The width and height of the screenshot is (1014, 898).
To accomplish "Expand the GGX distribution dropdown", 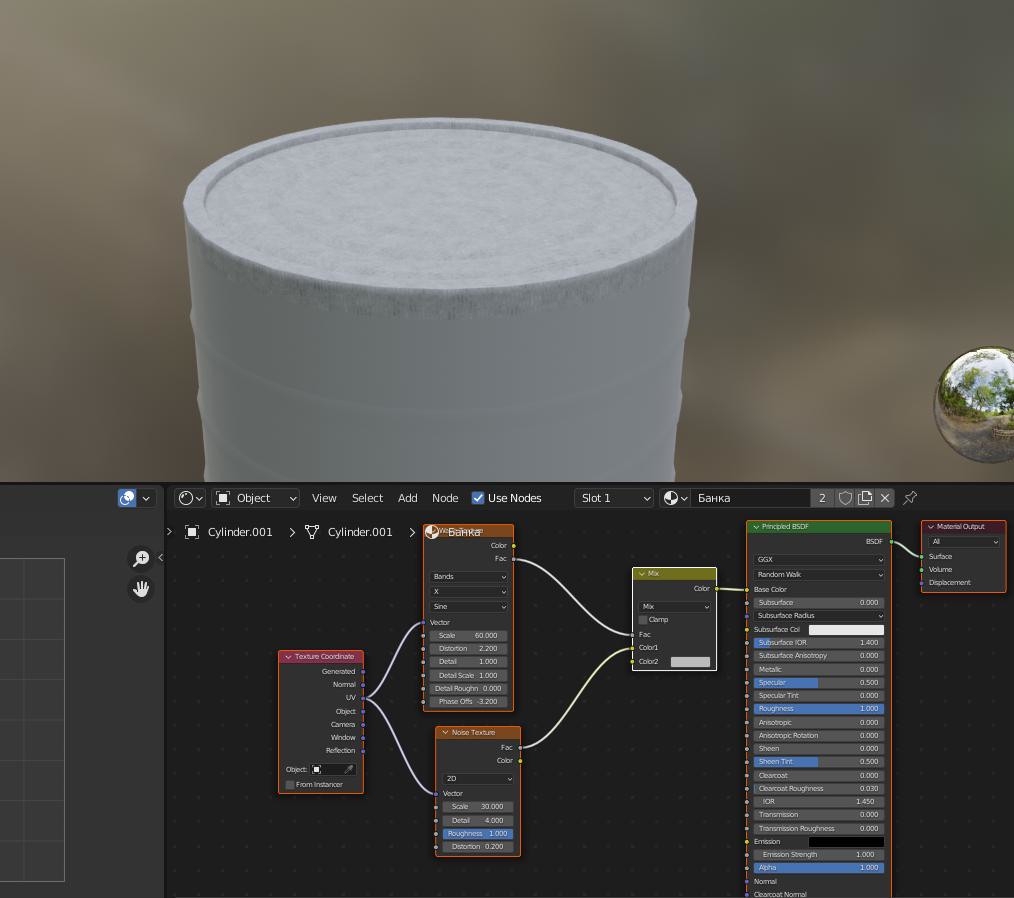I will pyautogui.click(x=819, y=560).
